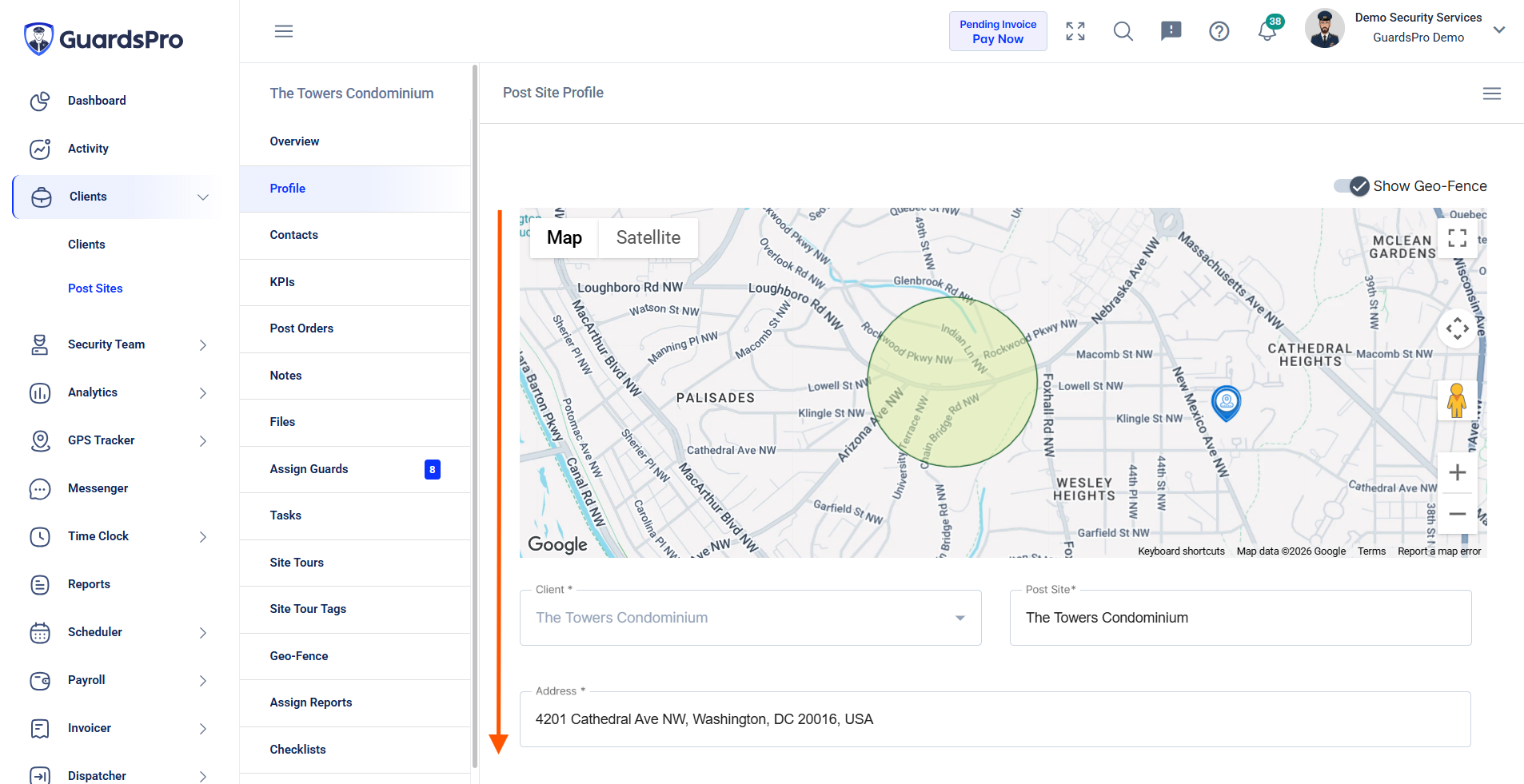Expand the Invoicer submenu
The height and width of the screenshot is (784, 1524).
[203, 729]
